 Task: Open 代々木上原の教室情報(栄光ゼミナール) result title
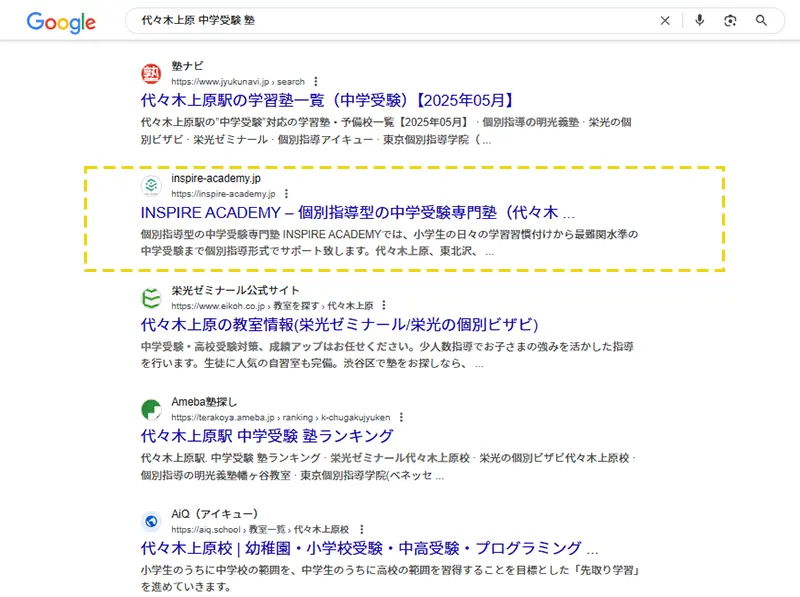[x=339, y=325]
